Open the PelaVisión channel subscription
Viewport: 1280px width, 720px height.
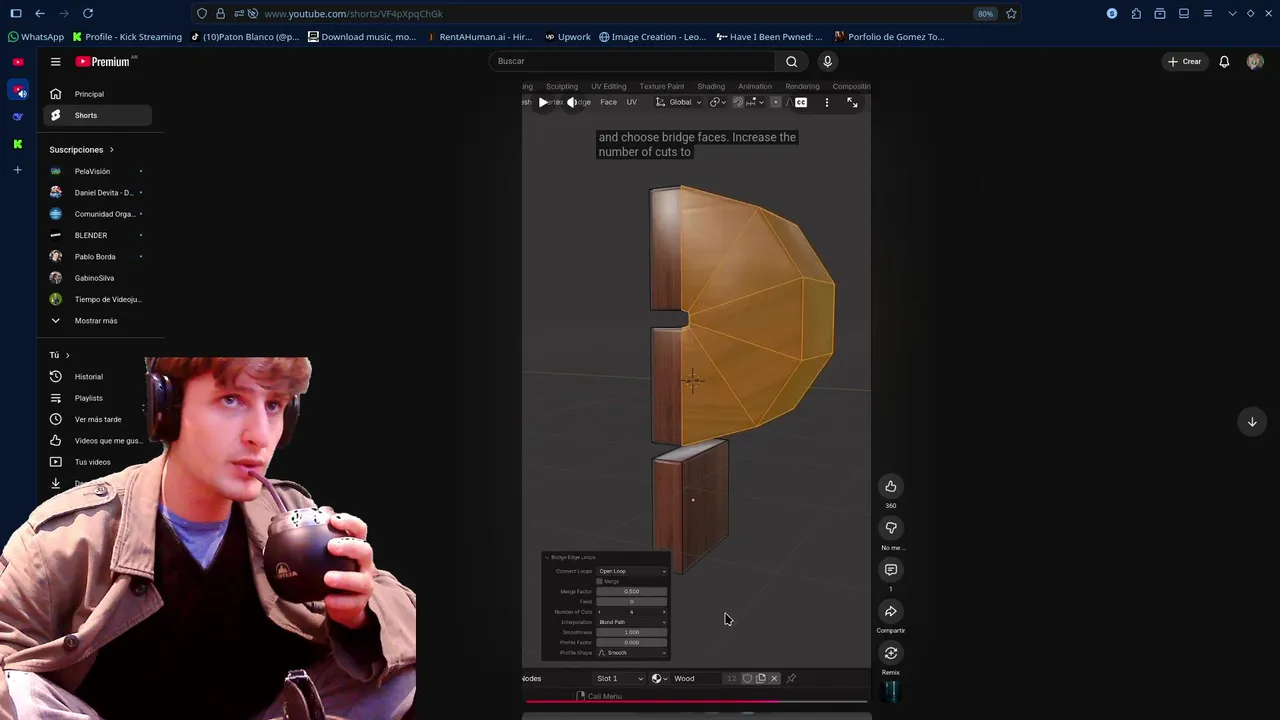[x=97, y=171]
